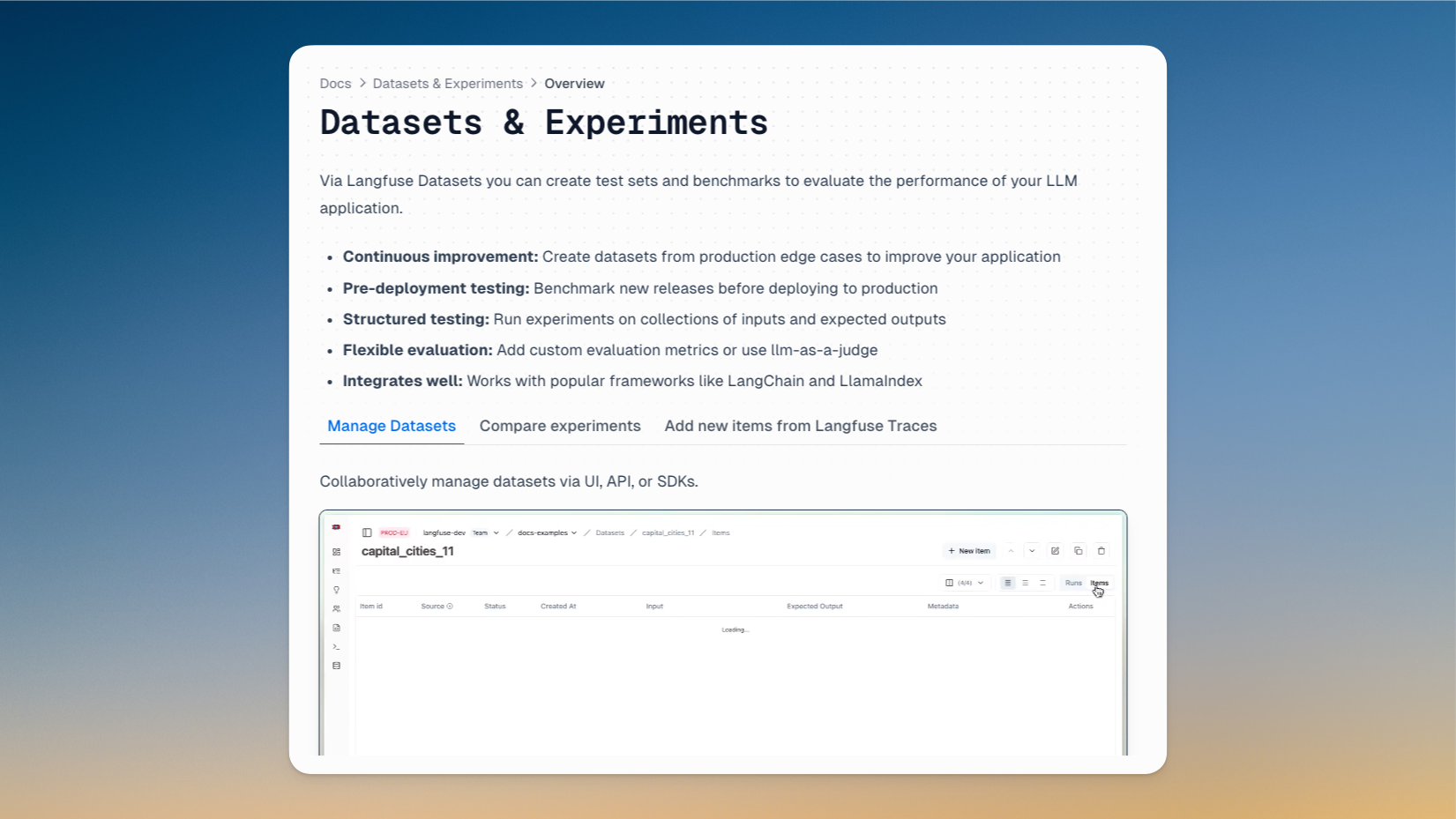The image size is (1456, 819).
Task: Click the edit pencil icon near New item
Action: [x=1056, y=551]
